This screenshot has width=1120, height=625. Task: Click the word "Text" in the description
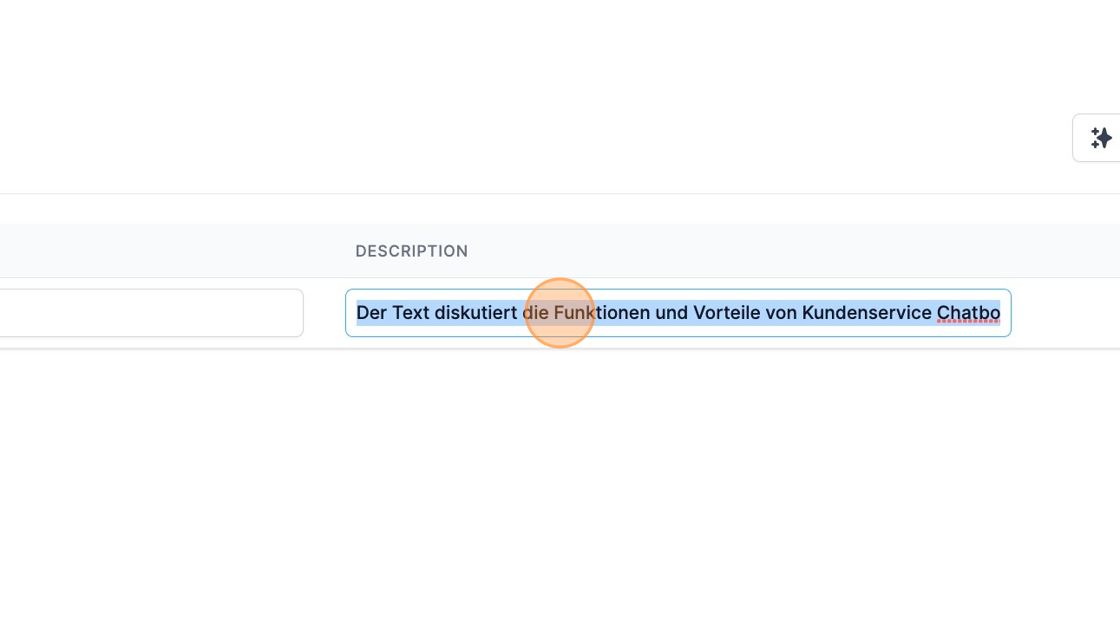(410, 313)
